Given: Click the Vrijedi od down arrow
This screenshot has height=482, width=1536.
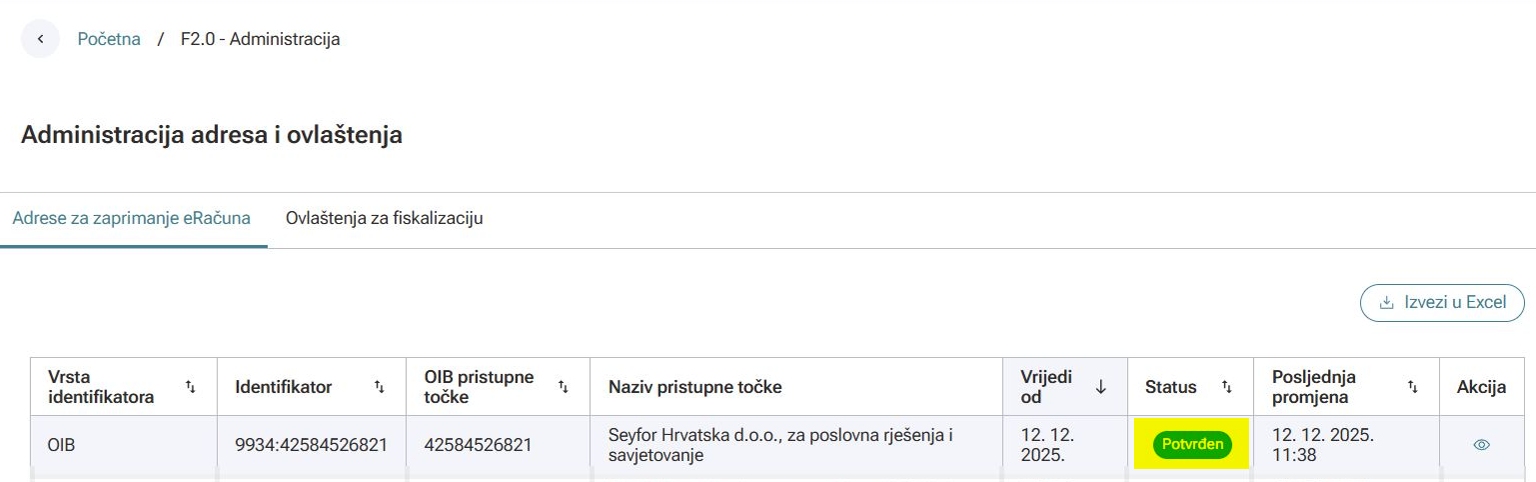Looking at the screenshot, I should coord(1101,387).
